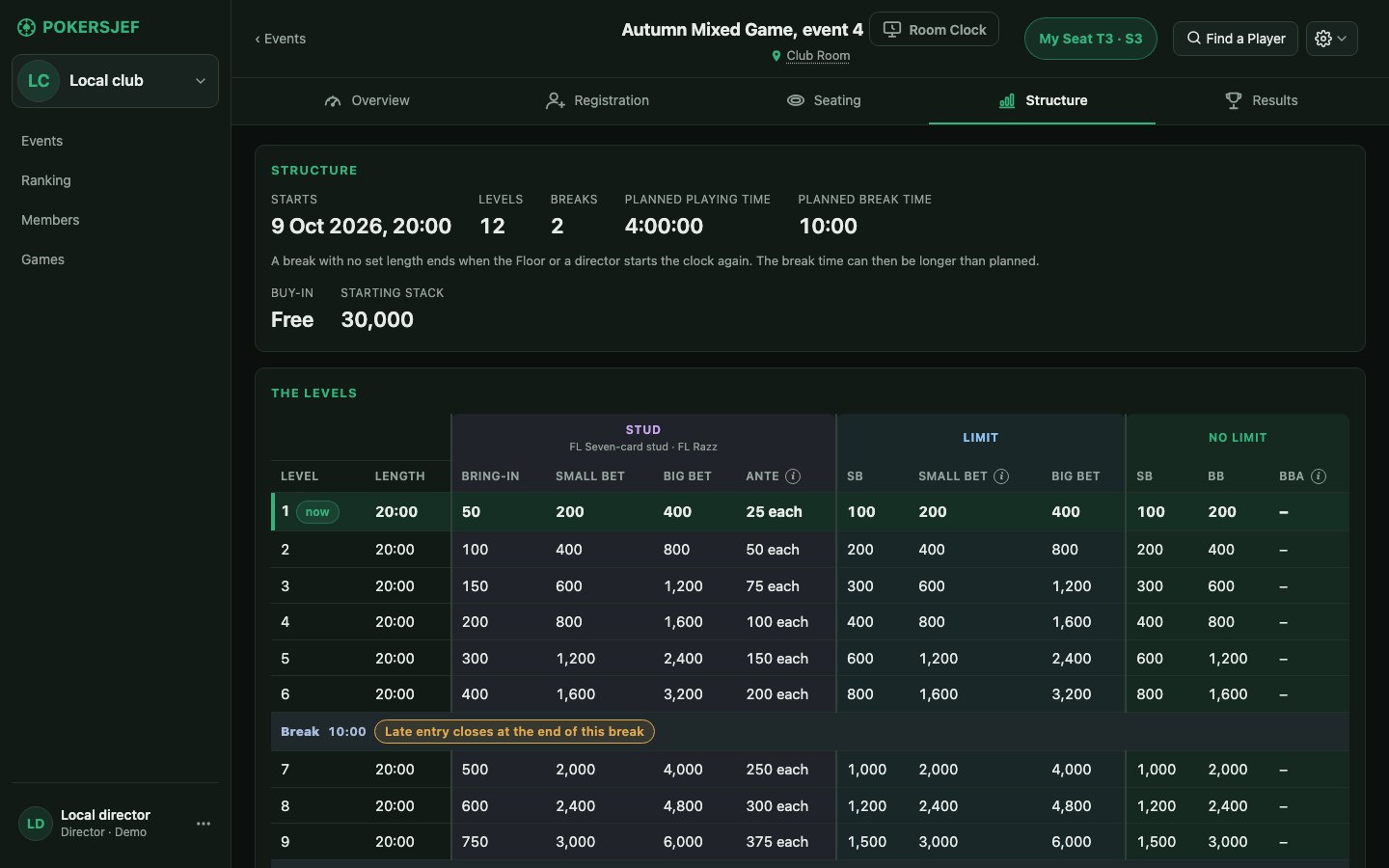Expand the Local club switcher
Screen dimensions: 1389x868
pos(115,81)
